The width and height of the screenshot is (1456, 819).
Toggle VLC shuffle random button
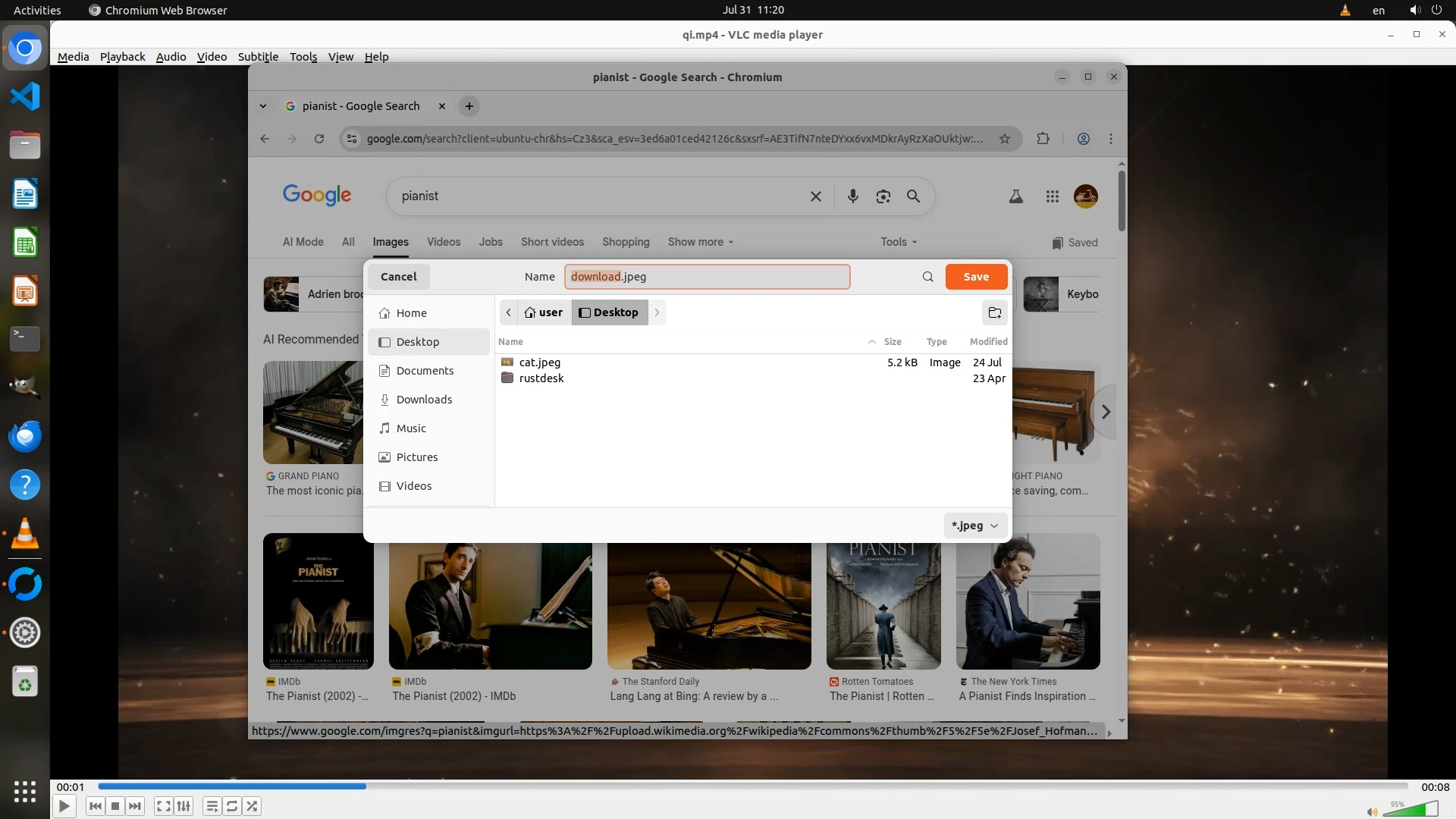pyautogui.click(x=252, y=806)
